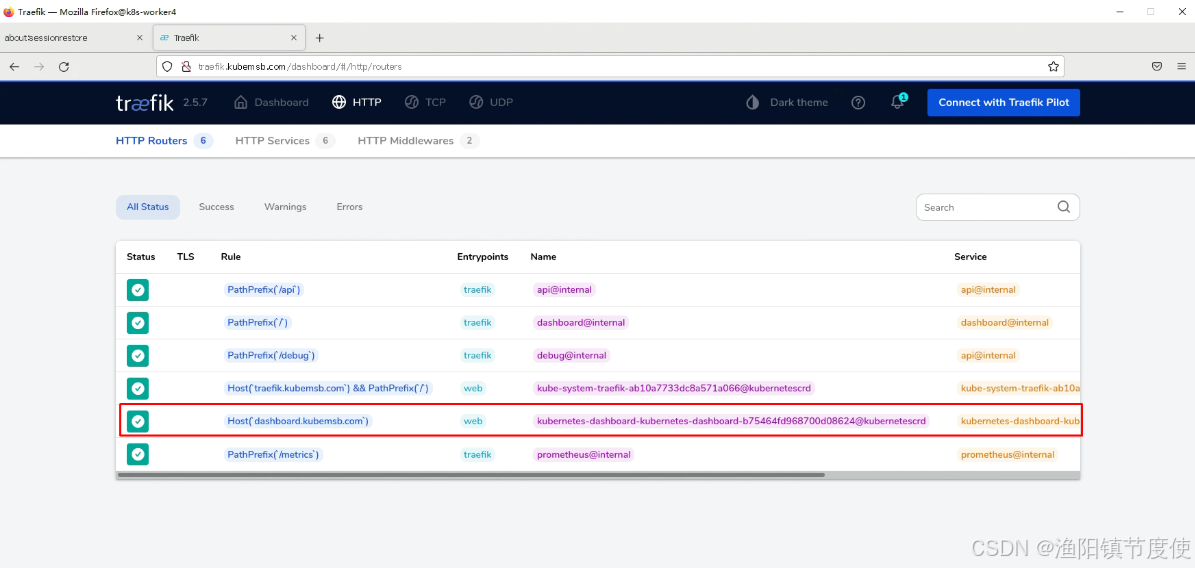Open Firefox hamburger menu

point(1181,66)
